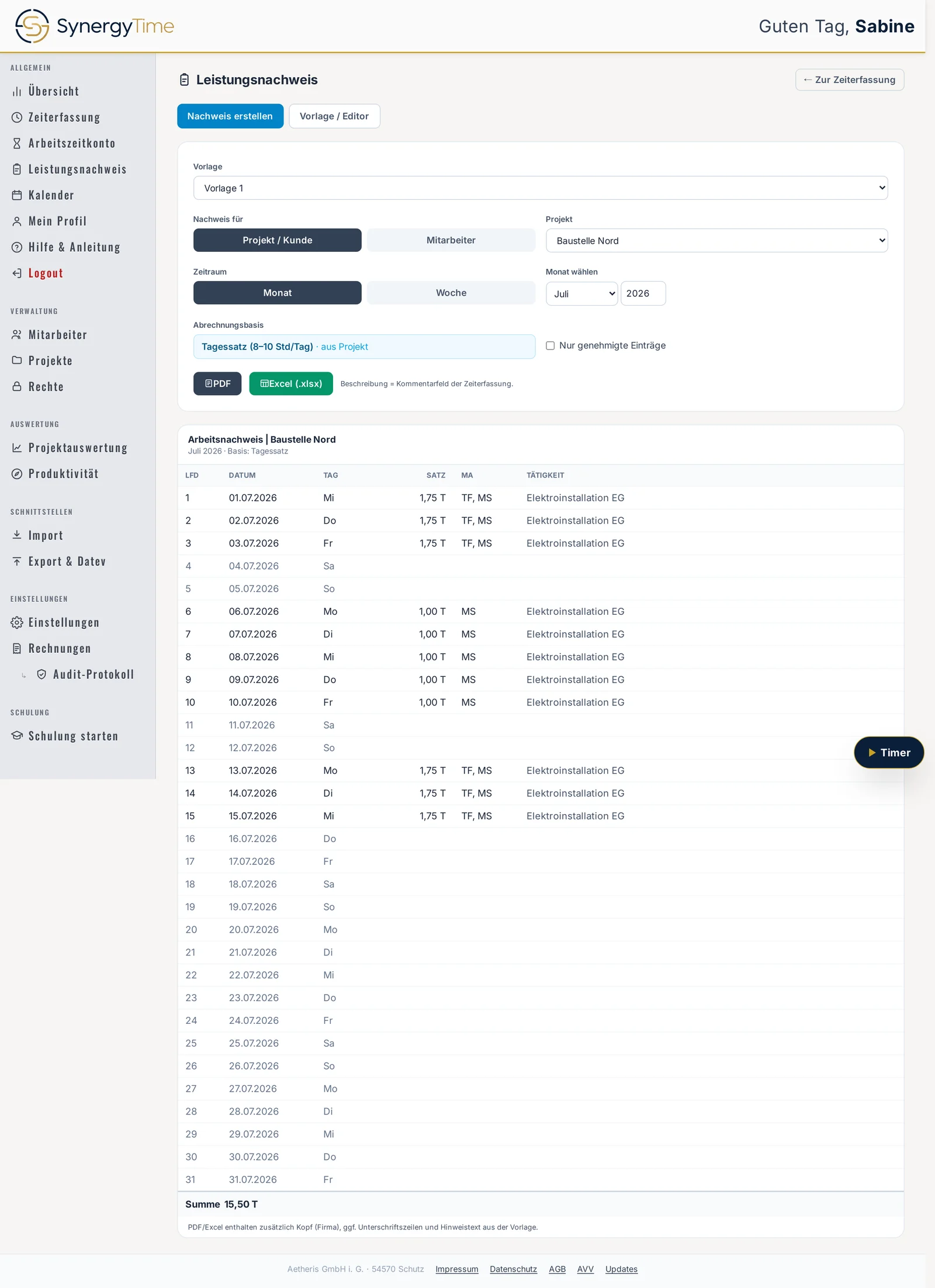
Task: Switch to Vorlage / Editor tab
Action: [334, 116]
